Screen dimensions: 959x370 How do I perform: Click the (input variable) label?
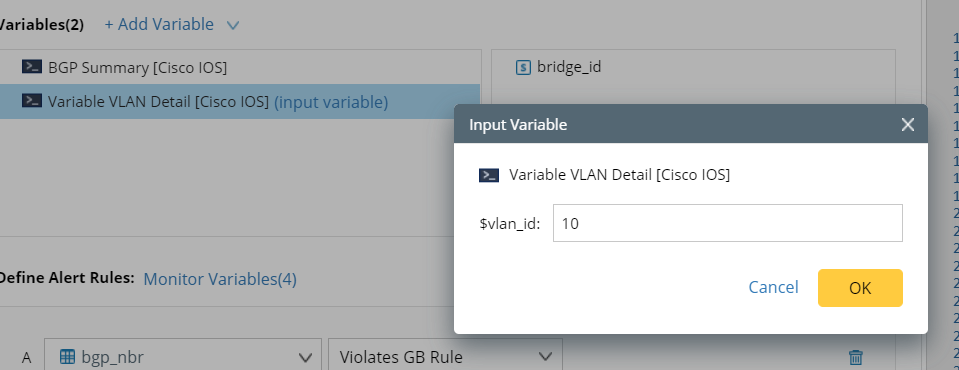(x=331, y=102)
